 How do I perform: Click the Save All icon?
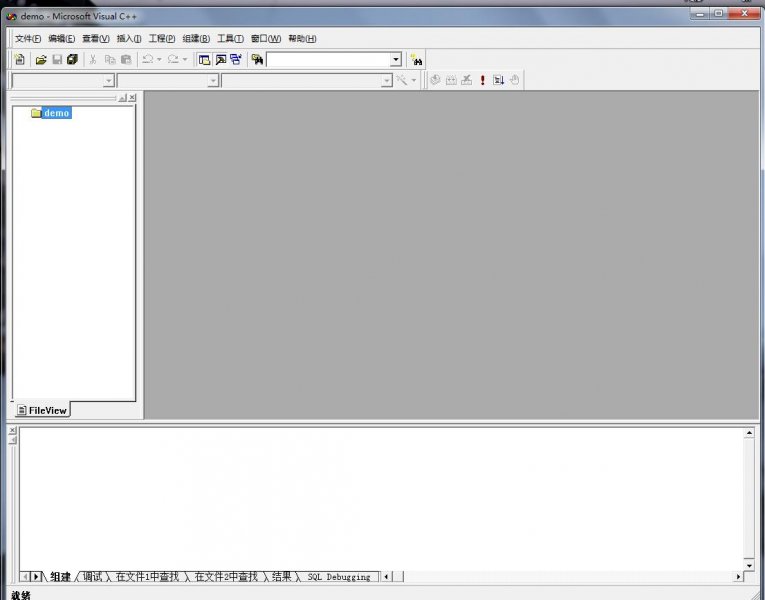[x=72, y=60]
